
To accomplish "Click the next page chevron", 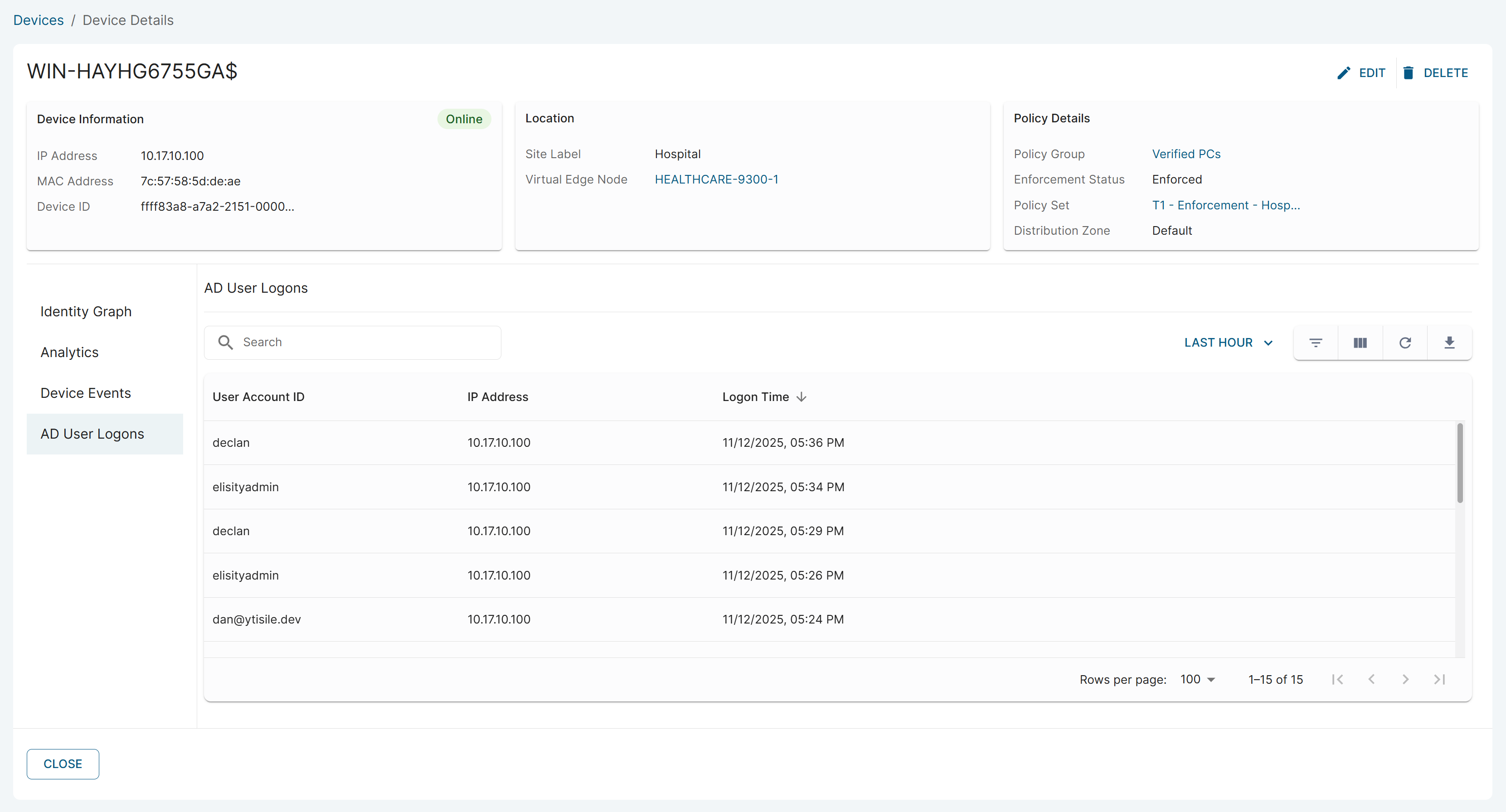I will (x=1405, y=679).
